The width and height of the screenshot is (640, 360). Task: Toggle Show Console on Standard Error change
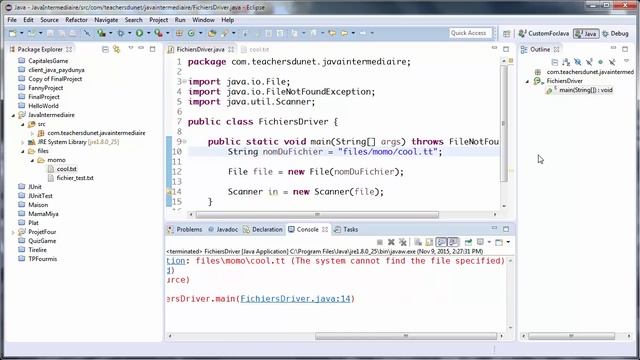453,242
